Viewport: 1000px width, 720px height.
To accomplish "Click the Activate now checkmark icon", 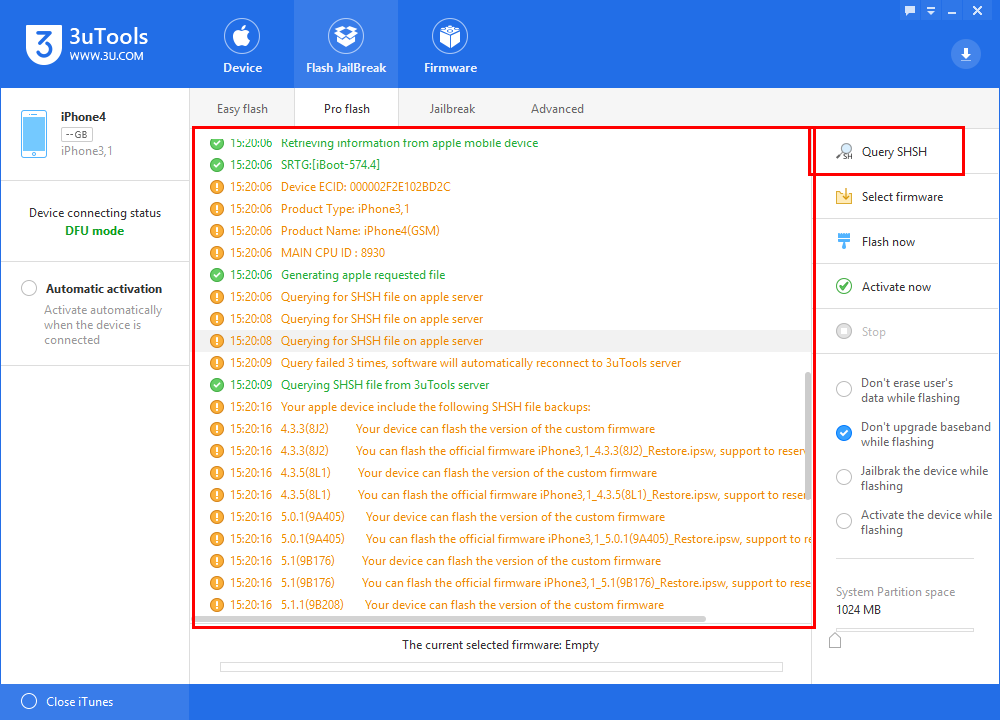I will pyautogui.click(x=844, y=286).
